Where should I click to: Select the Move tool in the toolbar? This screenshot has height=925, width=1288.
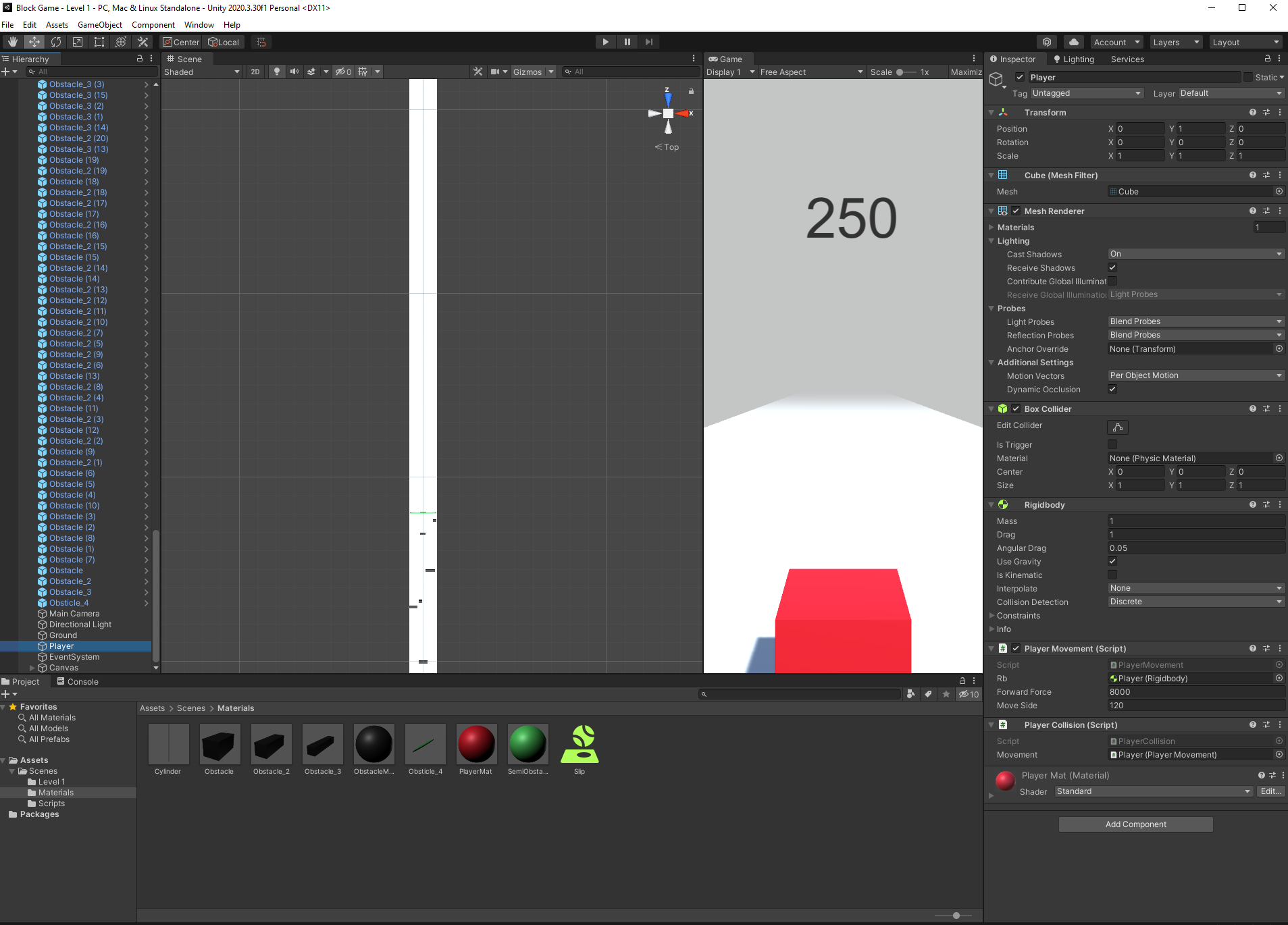34,41
